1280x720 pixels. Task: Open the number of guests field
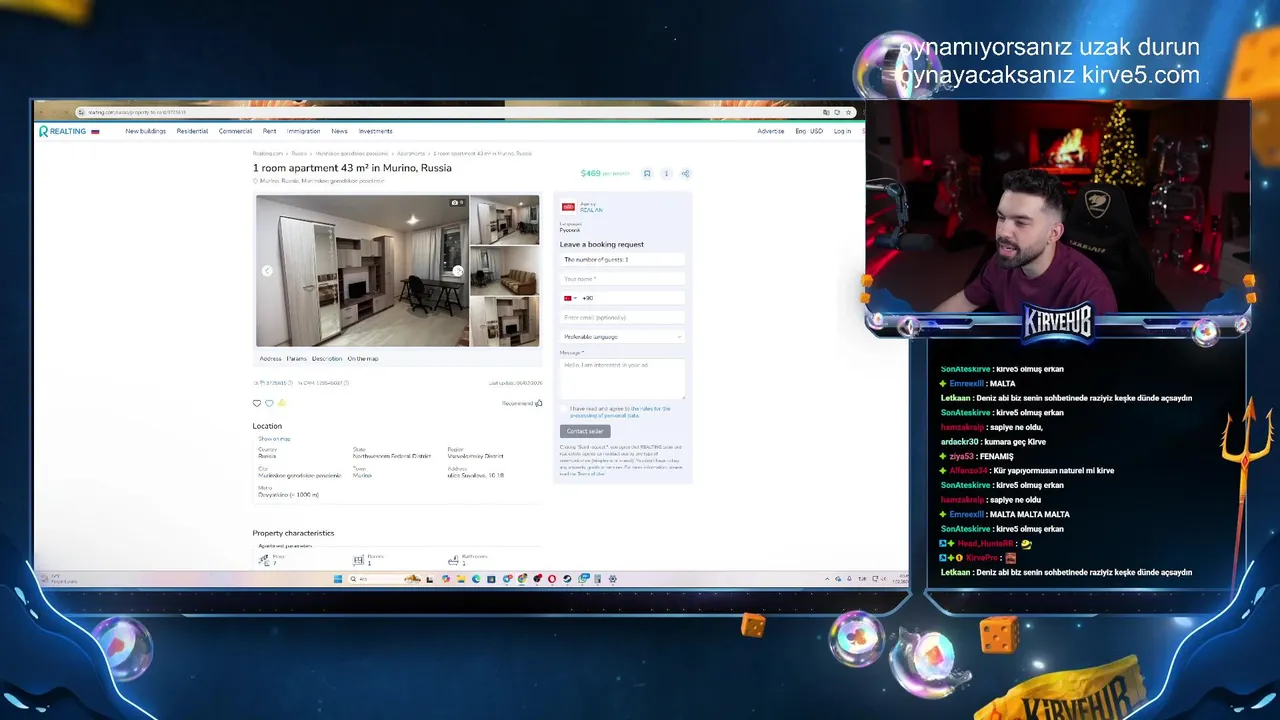[x=622, y=259]
